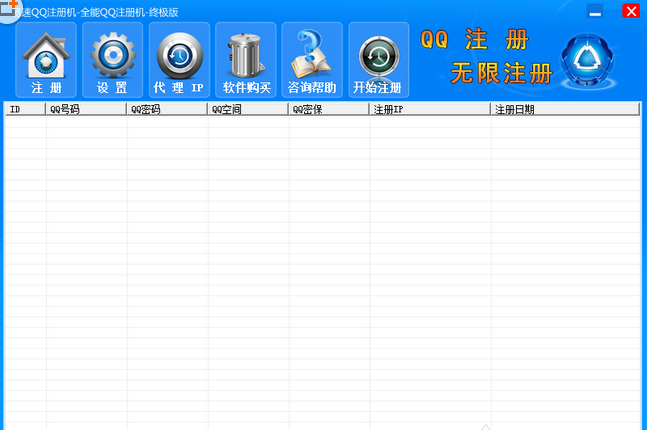Open 咨询帮助 question mark icon

point(311,56)
